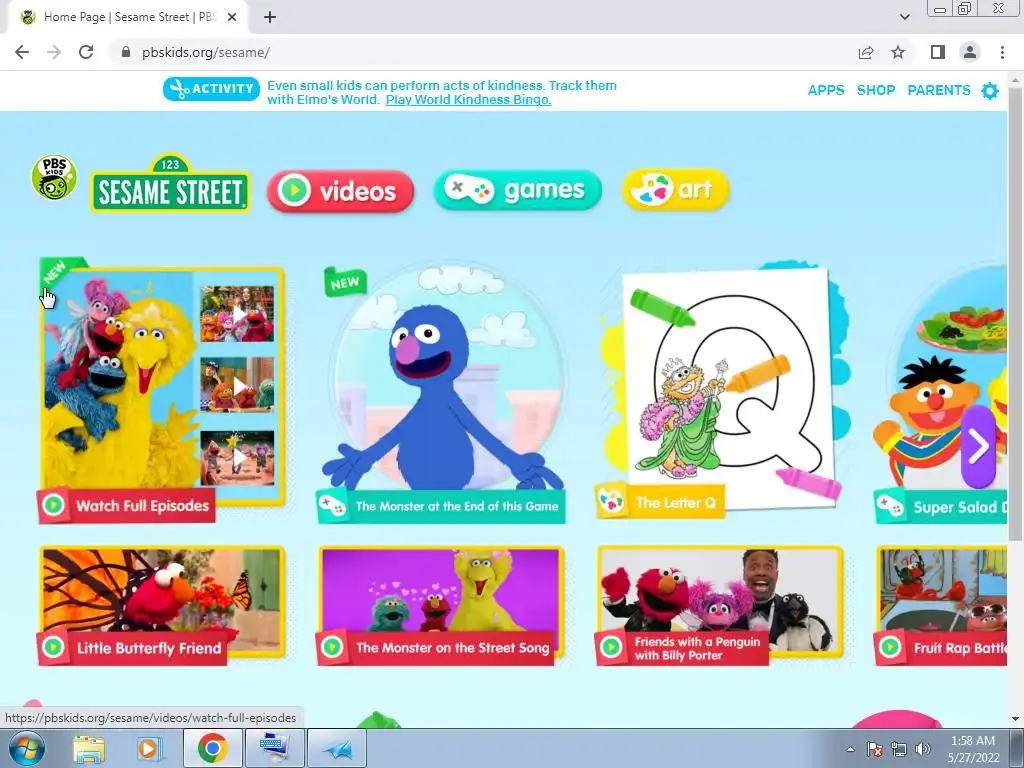
Task: Show hidden tray icons arrow
Action: (850, 749)
